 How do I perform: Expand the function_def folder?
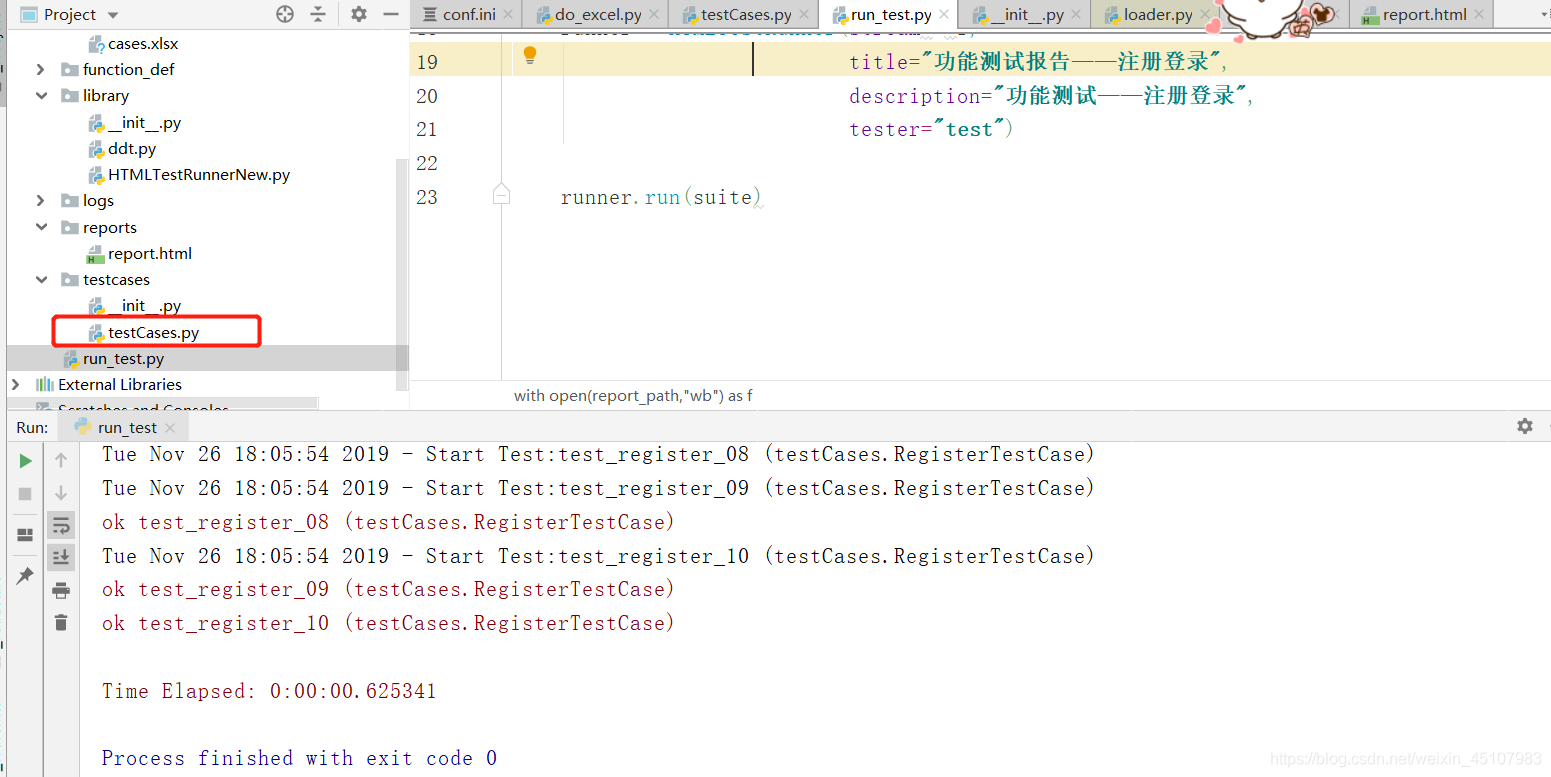(41, 70)
